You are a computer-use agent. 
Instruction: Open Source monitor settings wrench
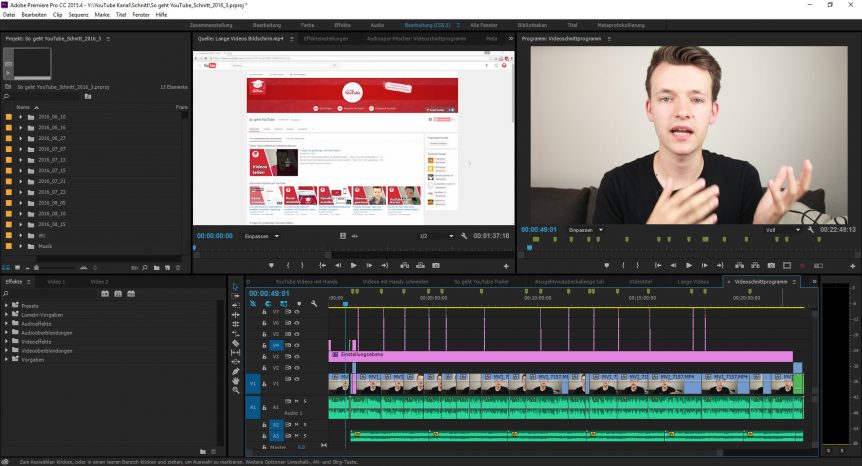coord(464,236)
